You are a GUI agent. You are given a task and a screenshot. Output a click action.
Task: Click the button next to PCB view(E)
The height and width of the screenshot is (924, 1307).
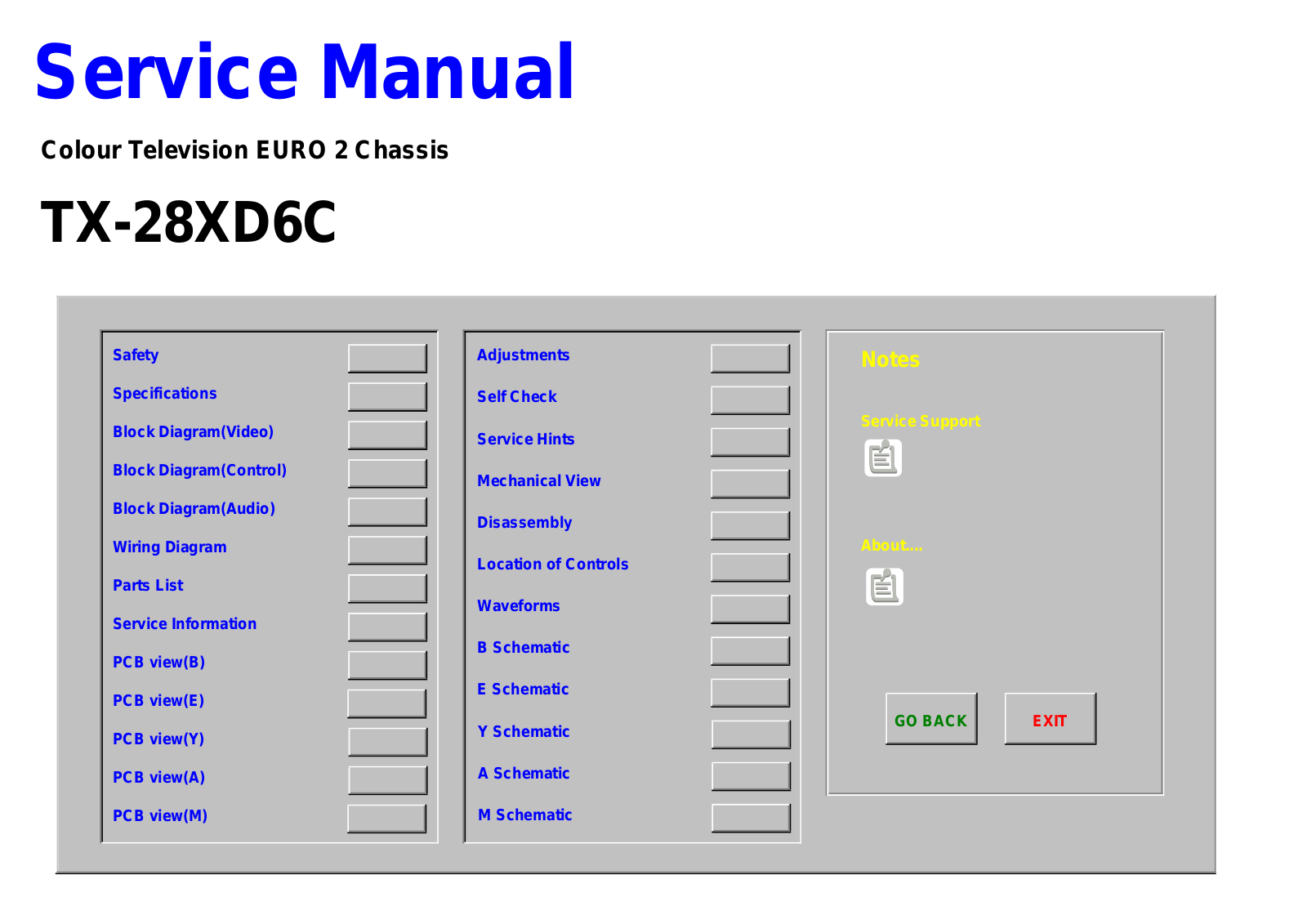coord(386,703)
